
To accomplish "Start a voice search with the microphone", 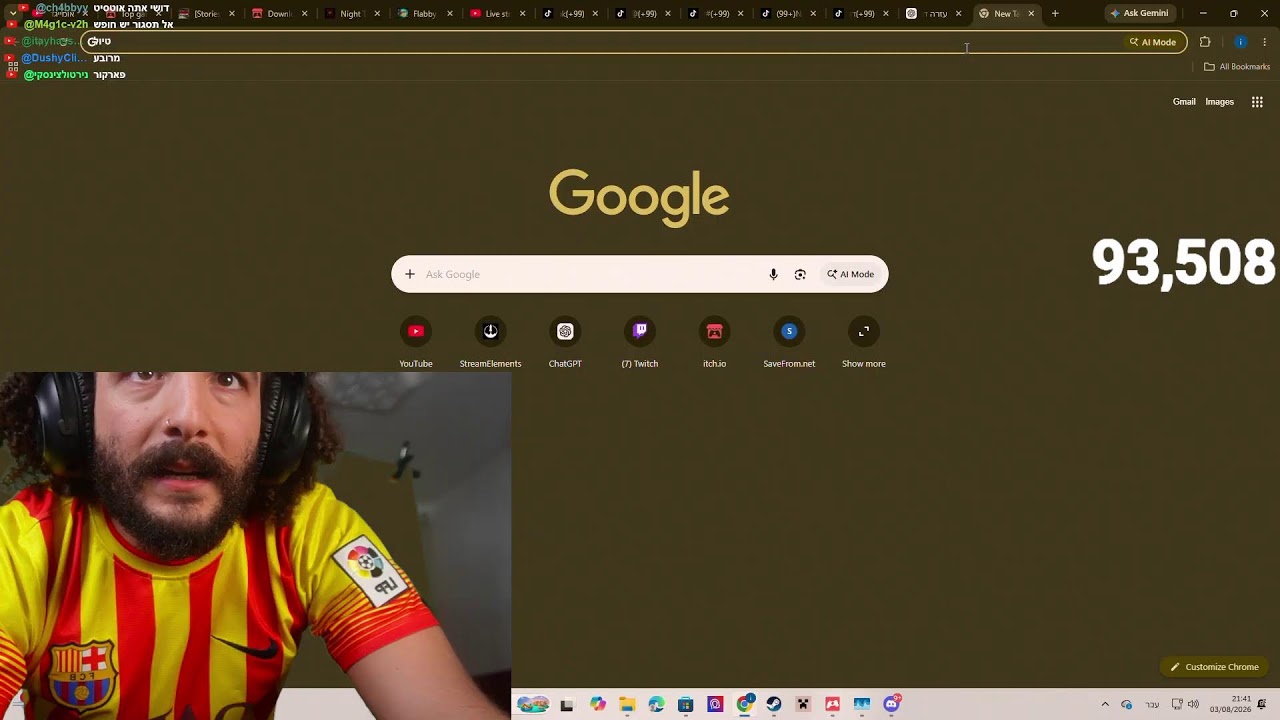I will click(773, 274).
